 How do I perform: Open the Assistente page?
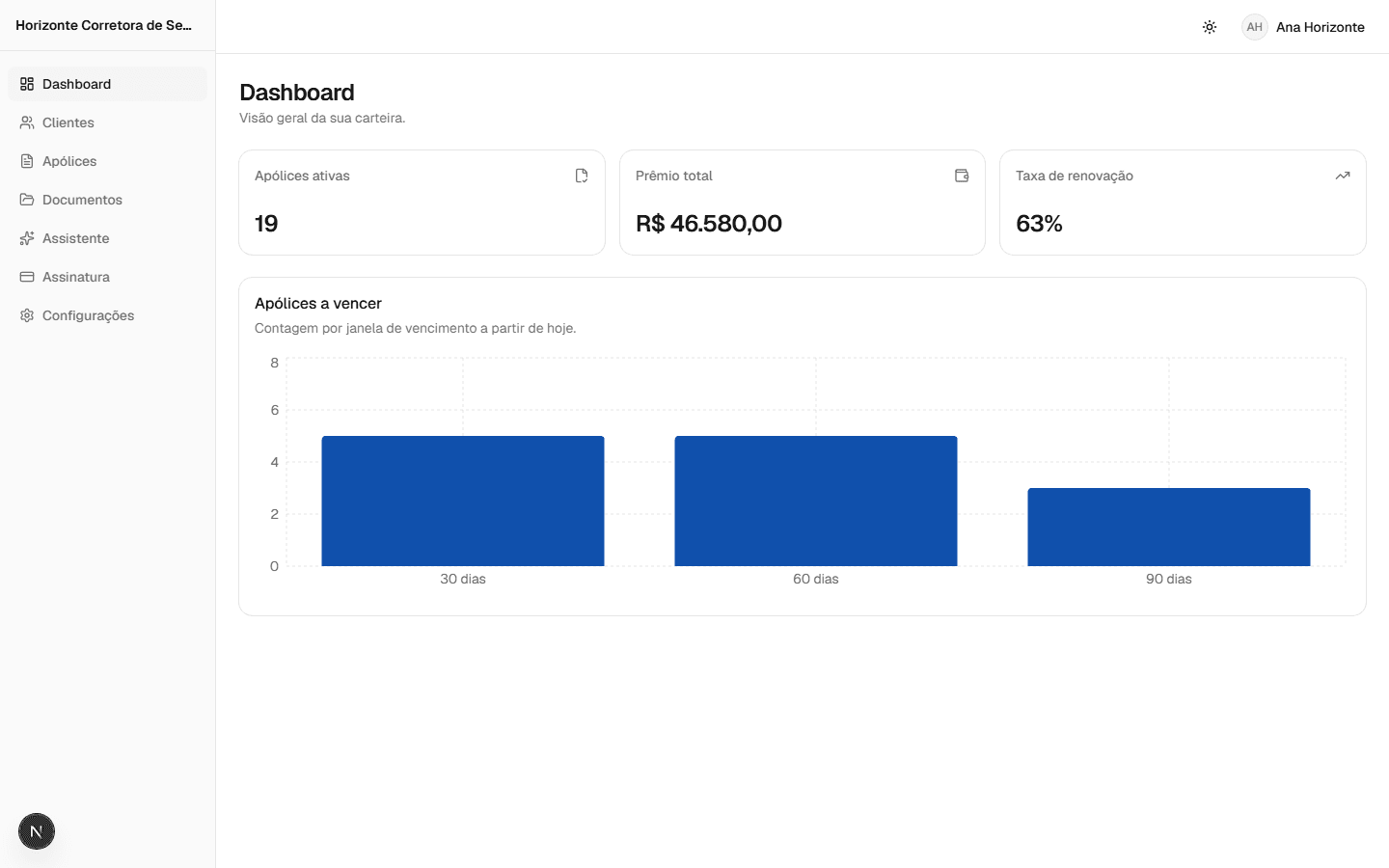107,238
